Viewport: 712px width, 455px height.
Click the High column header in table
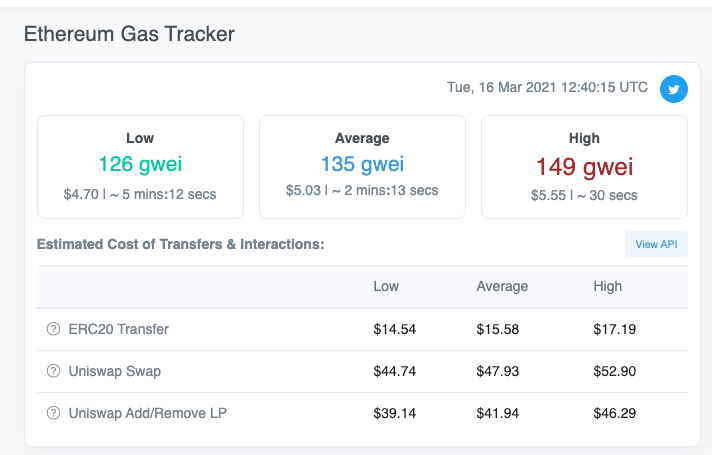(608, 287)
